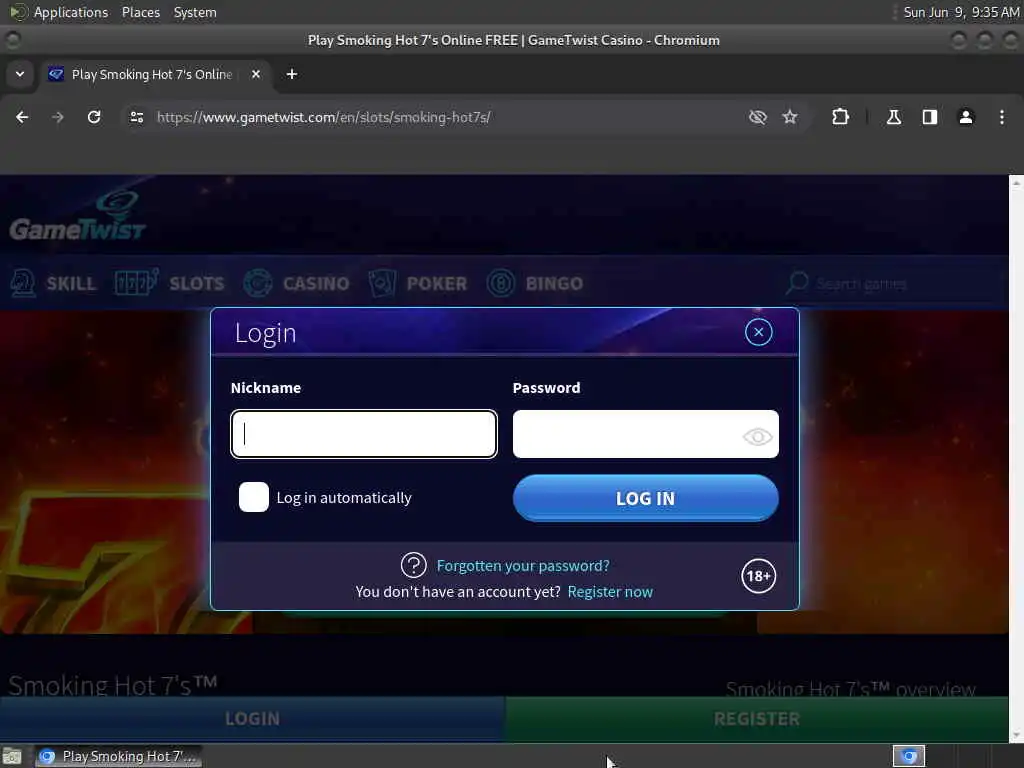
Task: Open the System menu
Action: coord(195,12)
